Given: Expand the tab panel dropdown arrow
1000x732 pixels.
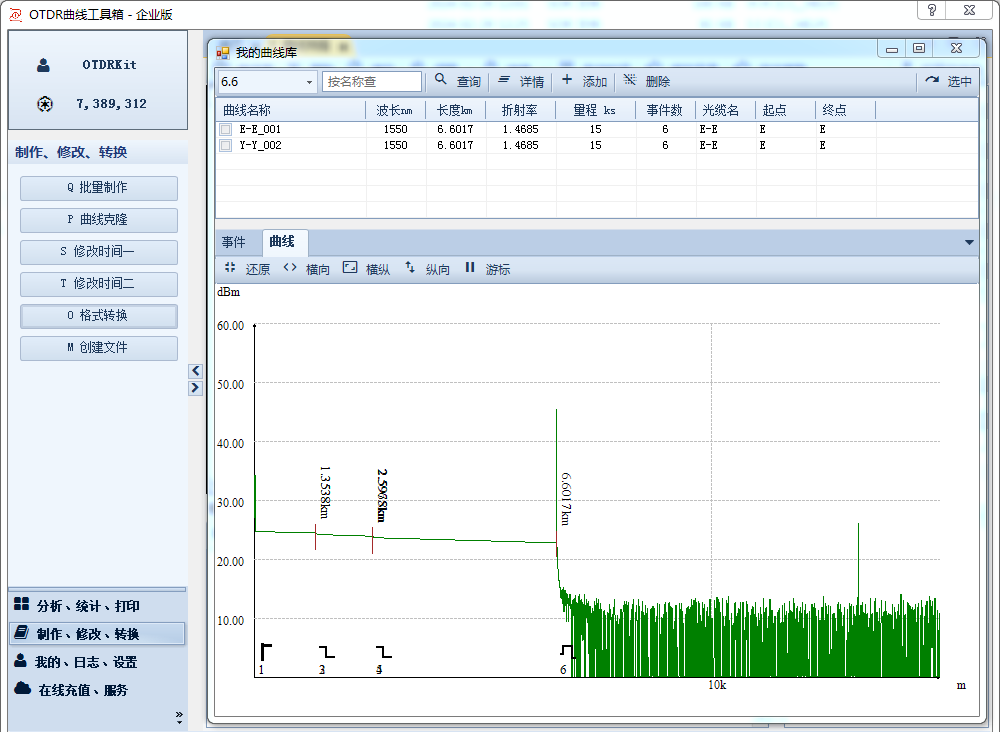Looking at the screenshot, I should pyautogui.click(x=968, y=242).
